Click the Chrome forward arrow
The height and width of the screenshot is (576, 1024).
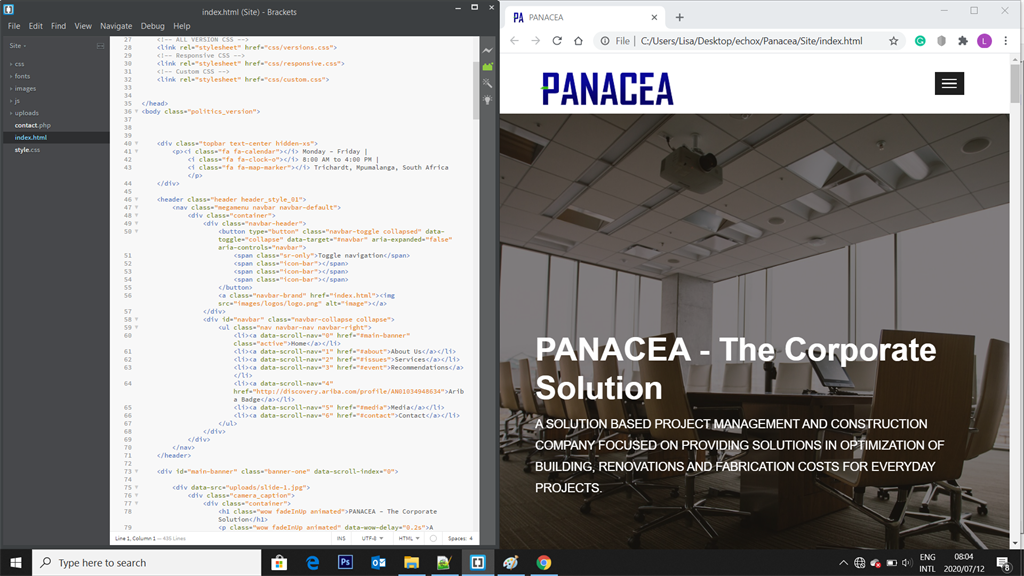pos(536,41)
